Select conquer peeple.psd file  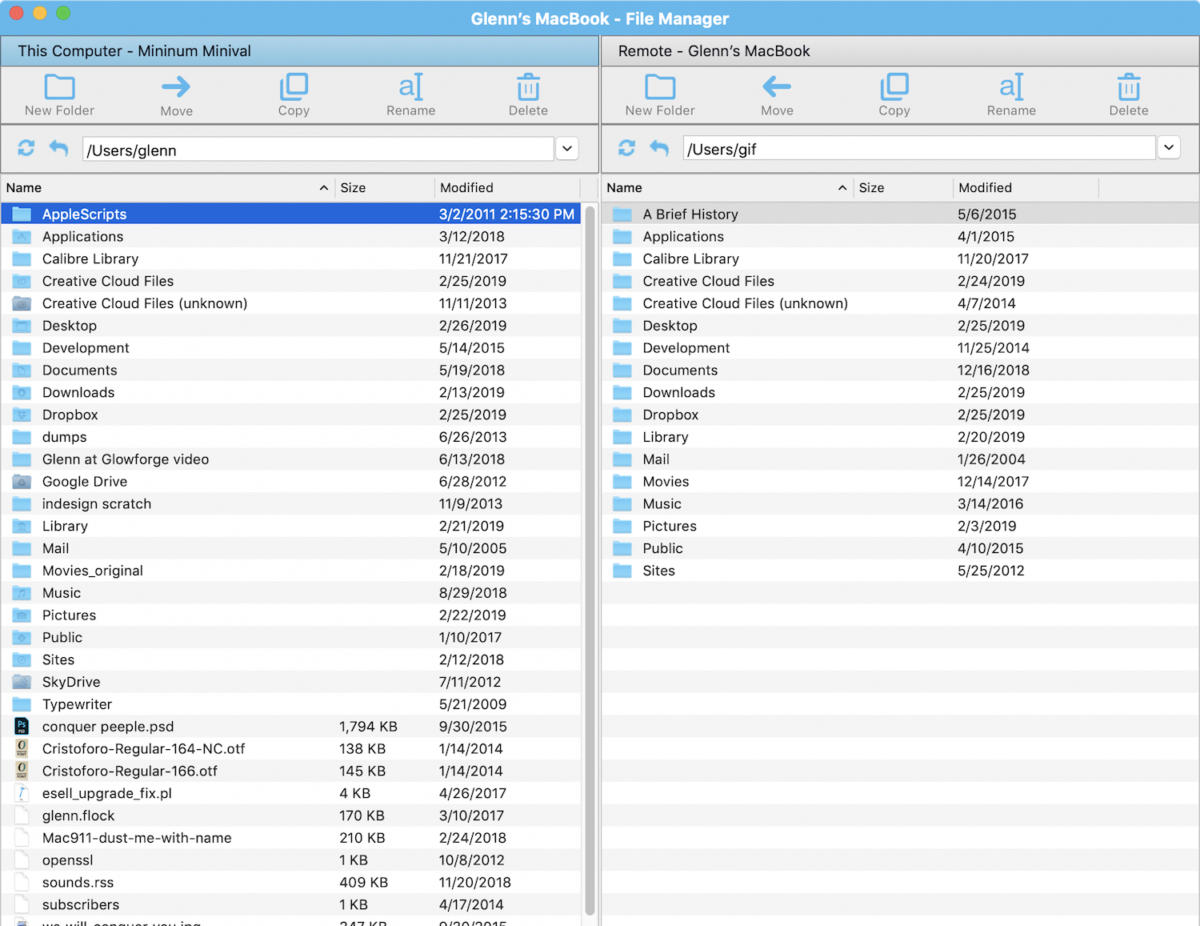[x=107, y=727]
